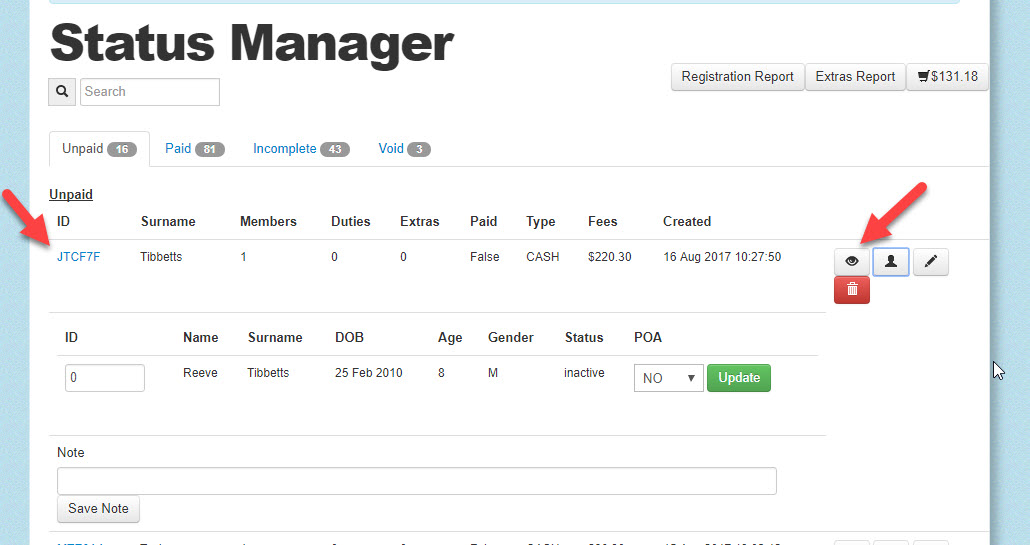Expand the POA dropdown showing NO
The width and height of the screenshot is (1030, 545).
[669, 378]
